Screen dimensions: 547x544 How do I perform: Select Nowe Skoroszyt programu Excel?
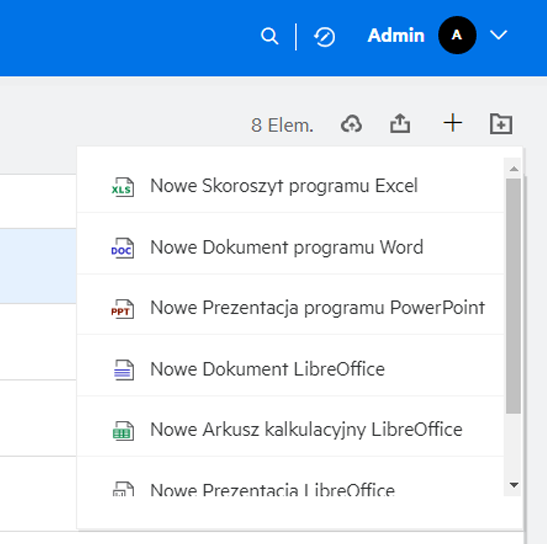[290, 186]
